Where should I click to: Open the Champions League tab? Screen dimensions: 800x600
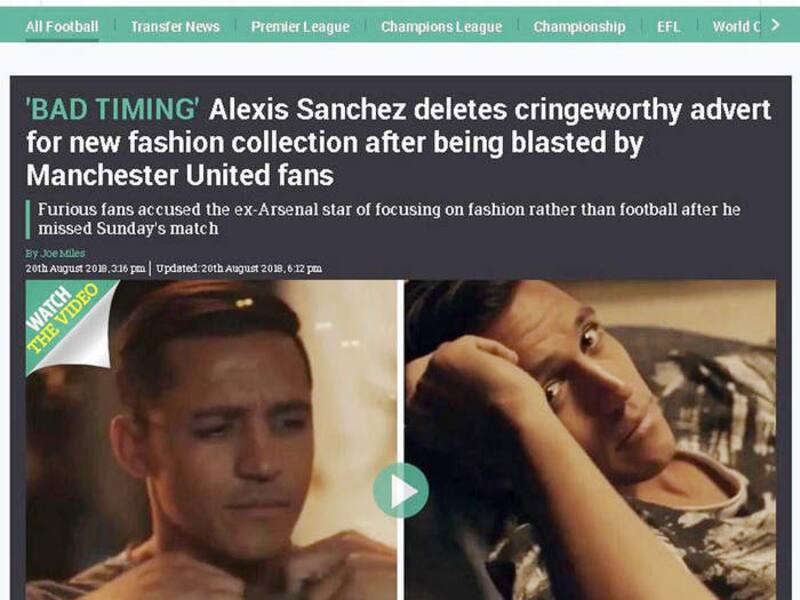point(441,27)
